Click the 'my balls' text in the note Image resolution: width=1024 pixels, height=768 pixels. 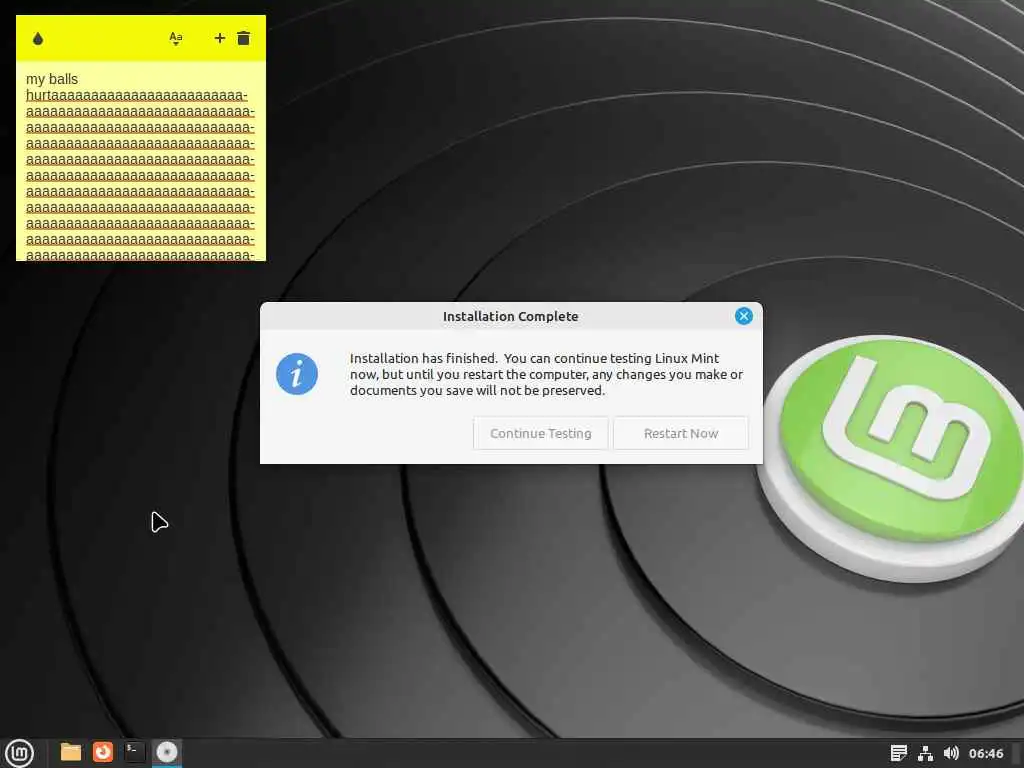(52, 79)
